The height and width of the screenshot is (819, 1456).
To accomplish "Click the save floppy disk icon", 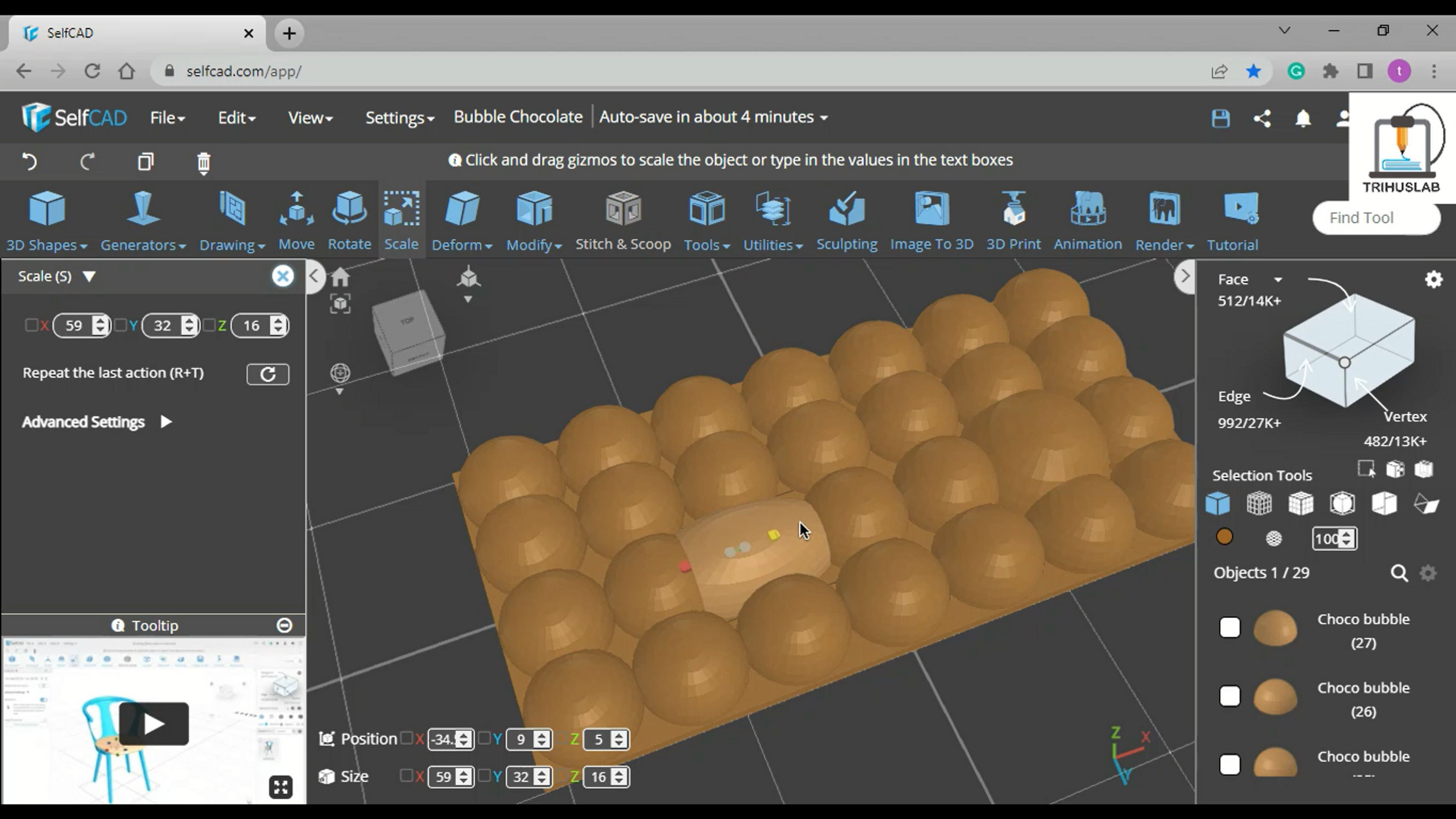I will click(x=1220, y=118).
